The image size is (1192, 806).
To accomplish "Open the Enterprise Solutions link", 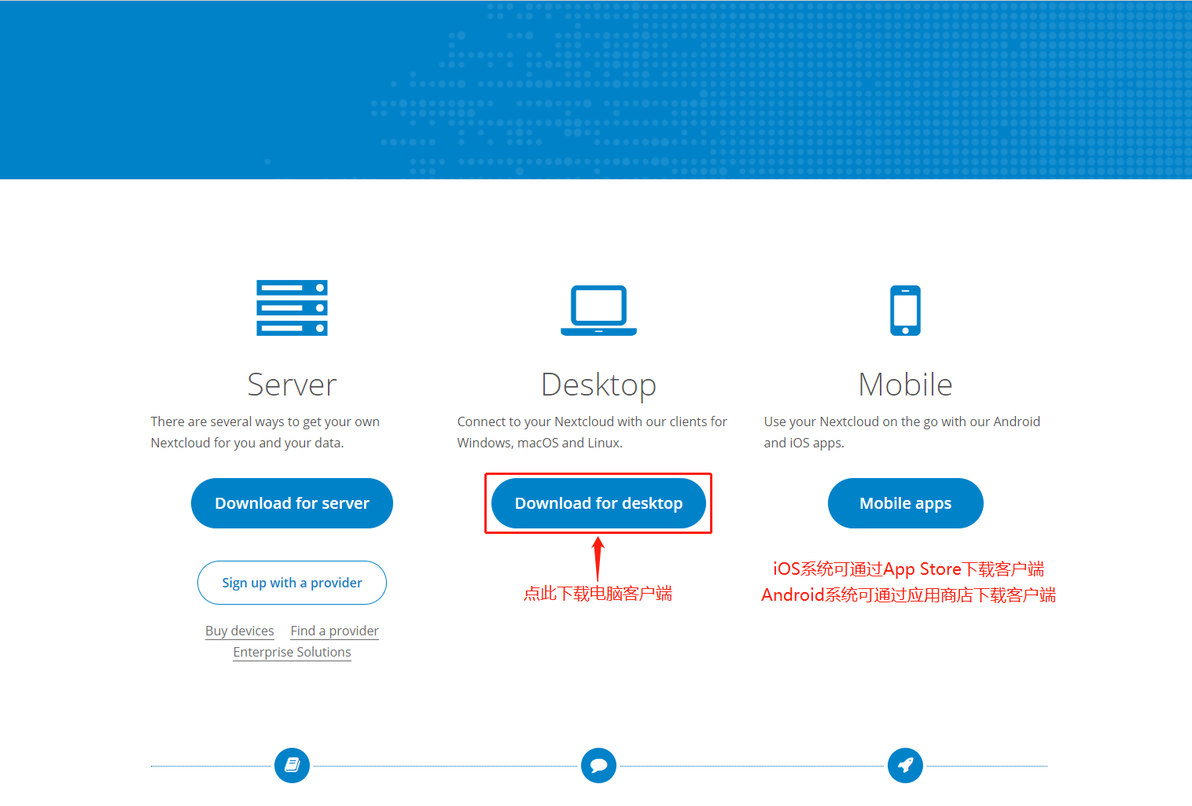I will [x=292, y=652].
